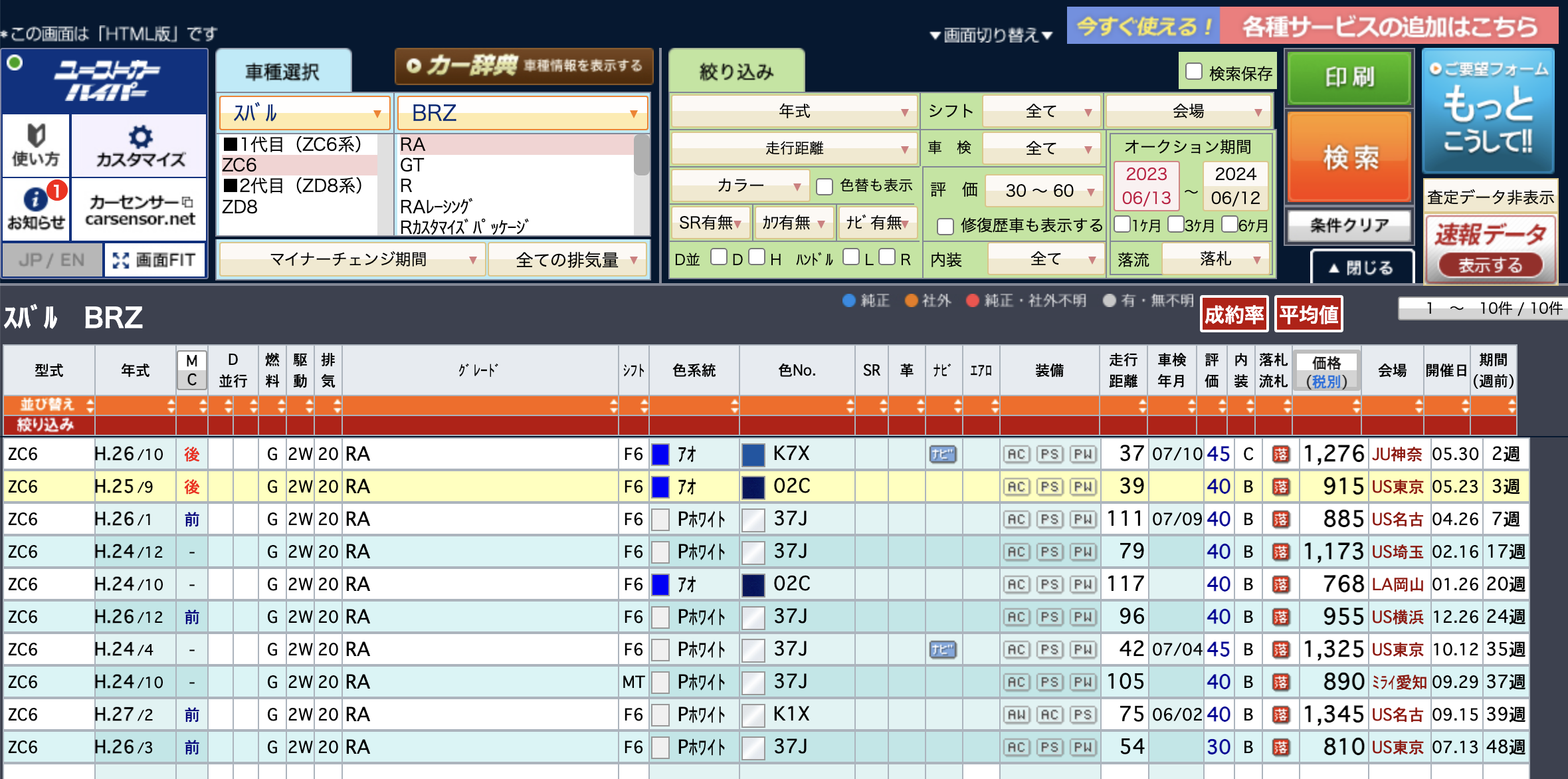This screenshot has width=1568, height=779.
Task: Open the 年式 filter dropdown
Action: tap(794, 111)
